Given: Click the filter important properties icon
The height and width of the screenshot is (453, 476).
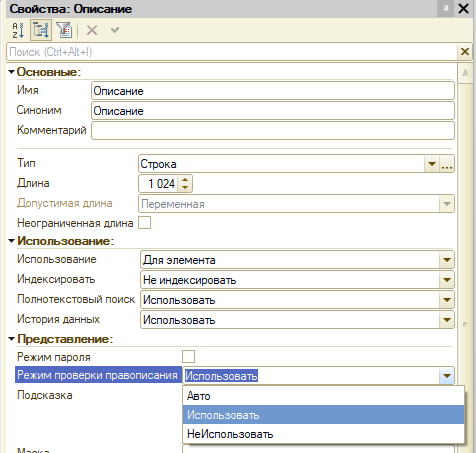Looking at the screenshot, I should [x=64, y=30].
